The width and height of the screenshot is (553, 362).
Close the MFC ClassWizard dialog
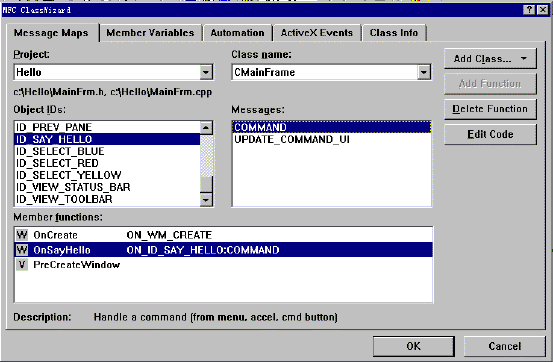pos(542,10)
